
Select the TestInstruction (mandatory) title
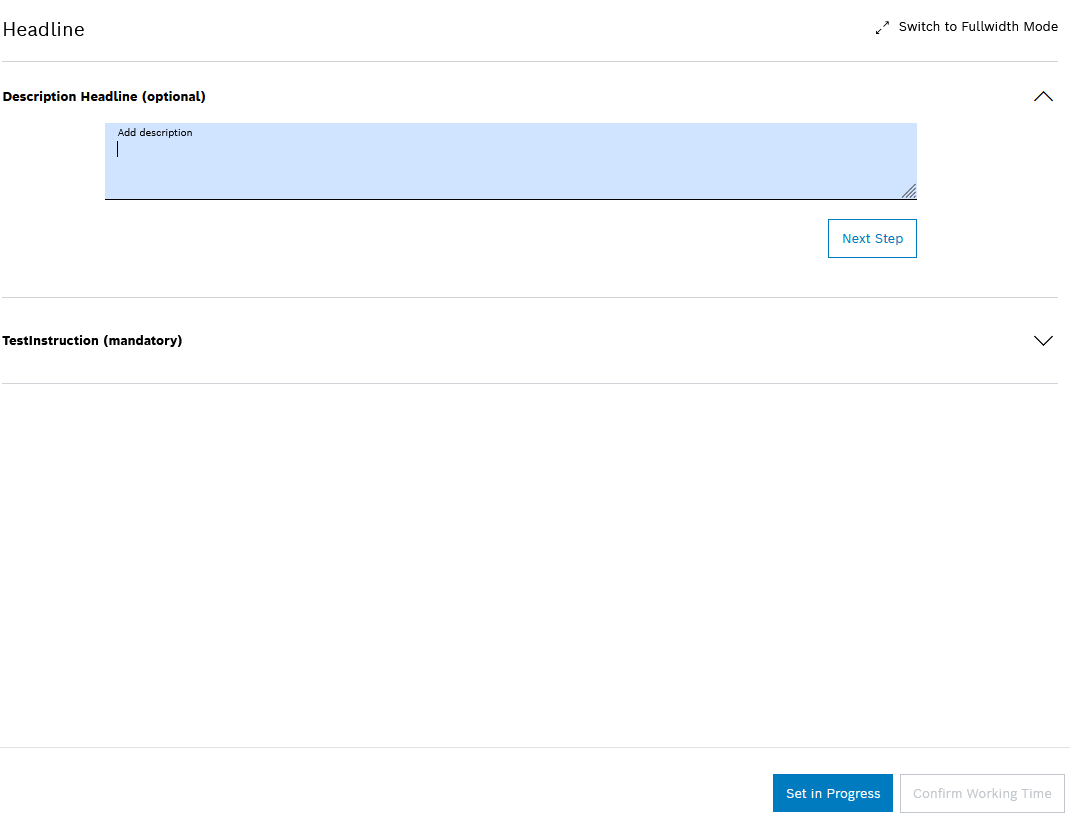click(x=92, y=341)
